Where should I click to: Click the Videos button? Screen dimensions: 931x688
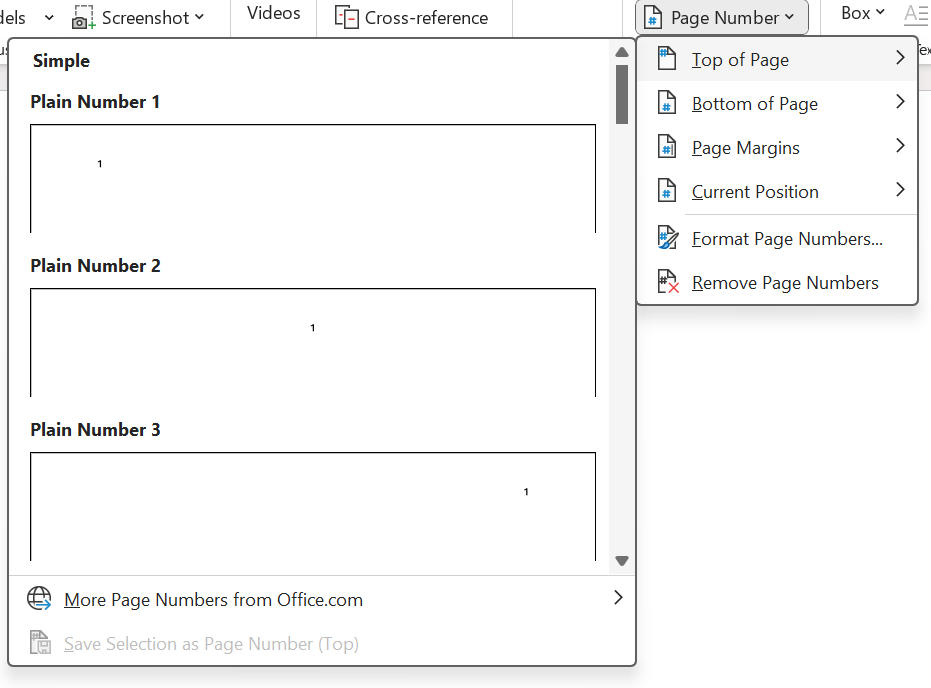(x=273, y=13)
